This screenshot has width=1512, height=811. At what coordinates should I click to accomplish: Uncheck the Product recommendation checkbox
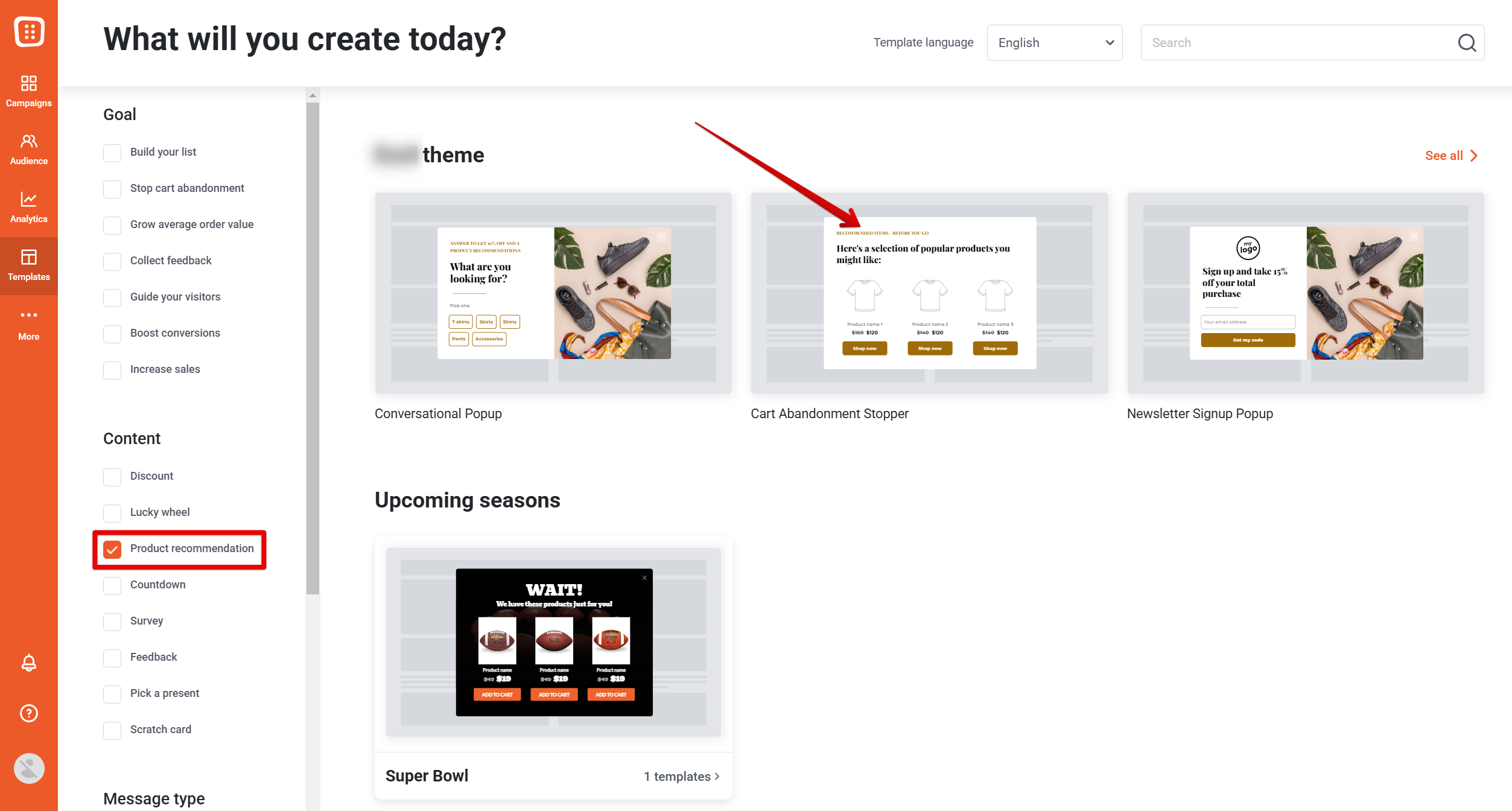112,549
